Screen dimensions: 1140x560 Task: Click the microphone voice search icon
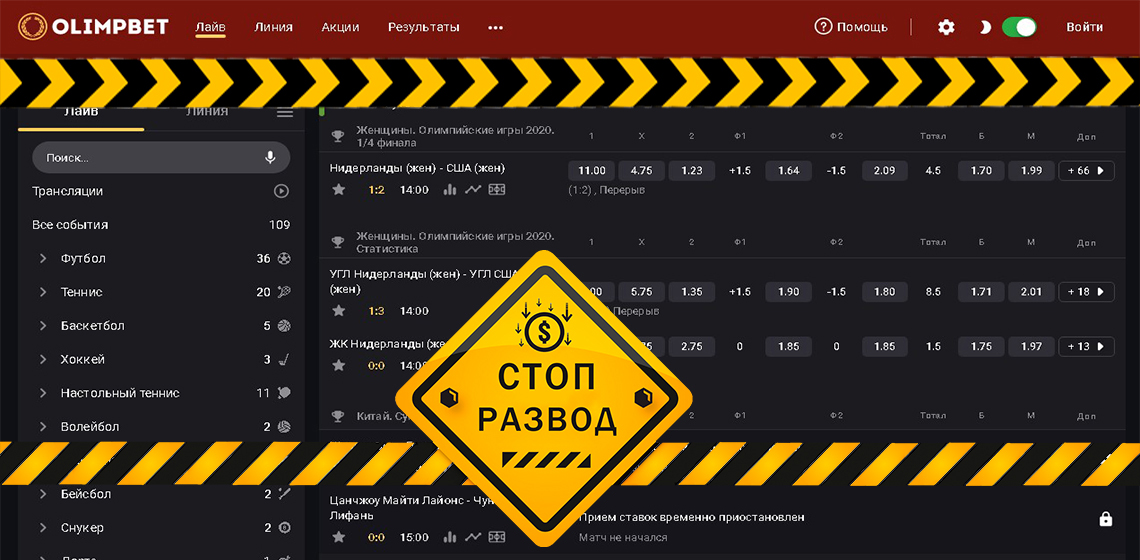[x=270, y=157]
